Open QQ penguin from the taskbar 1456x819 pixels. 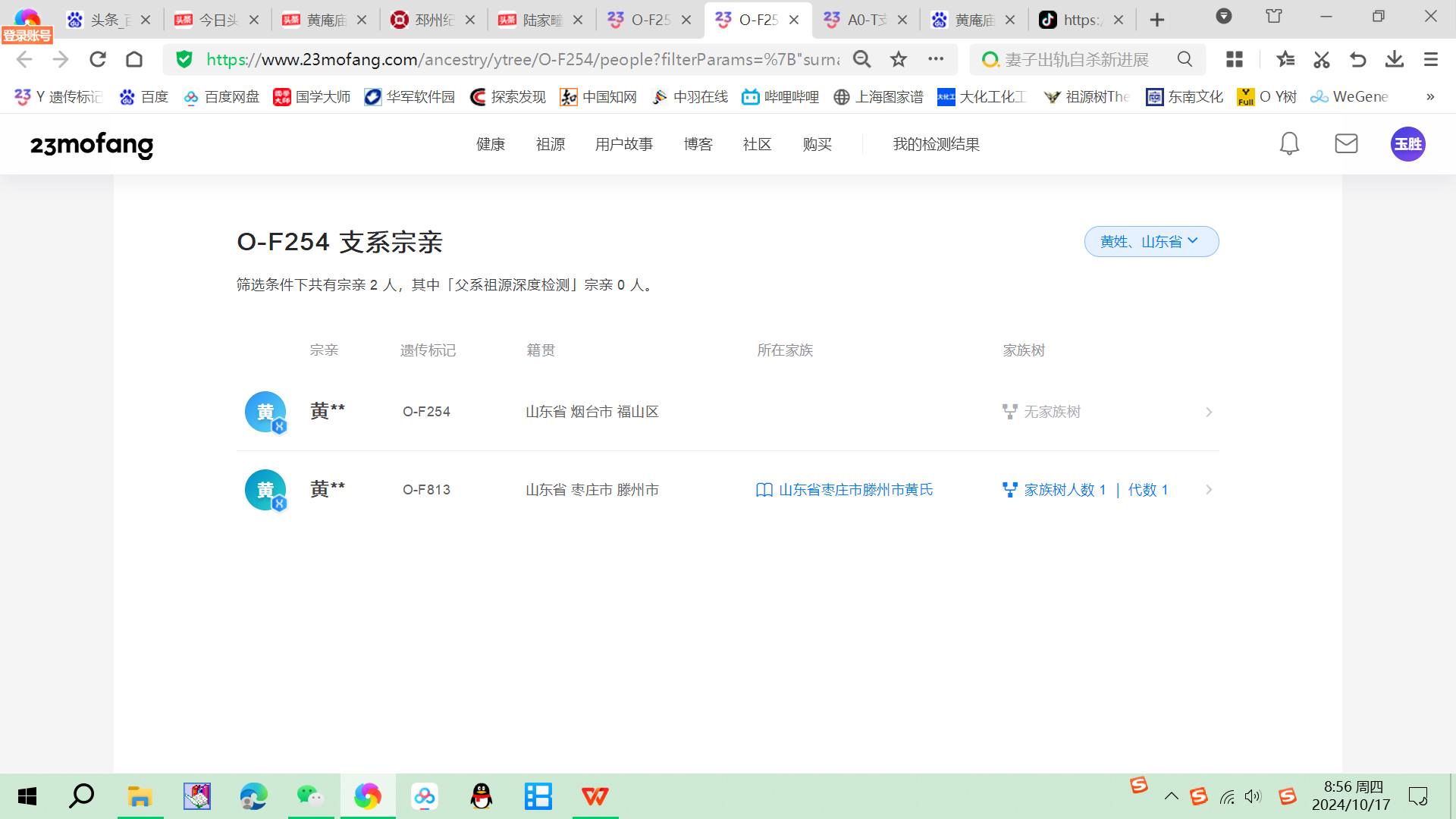pyautogui.click(x=482, y=796)
